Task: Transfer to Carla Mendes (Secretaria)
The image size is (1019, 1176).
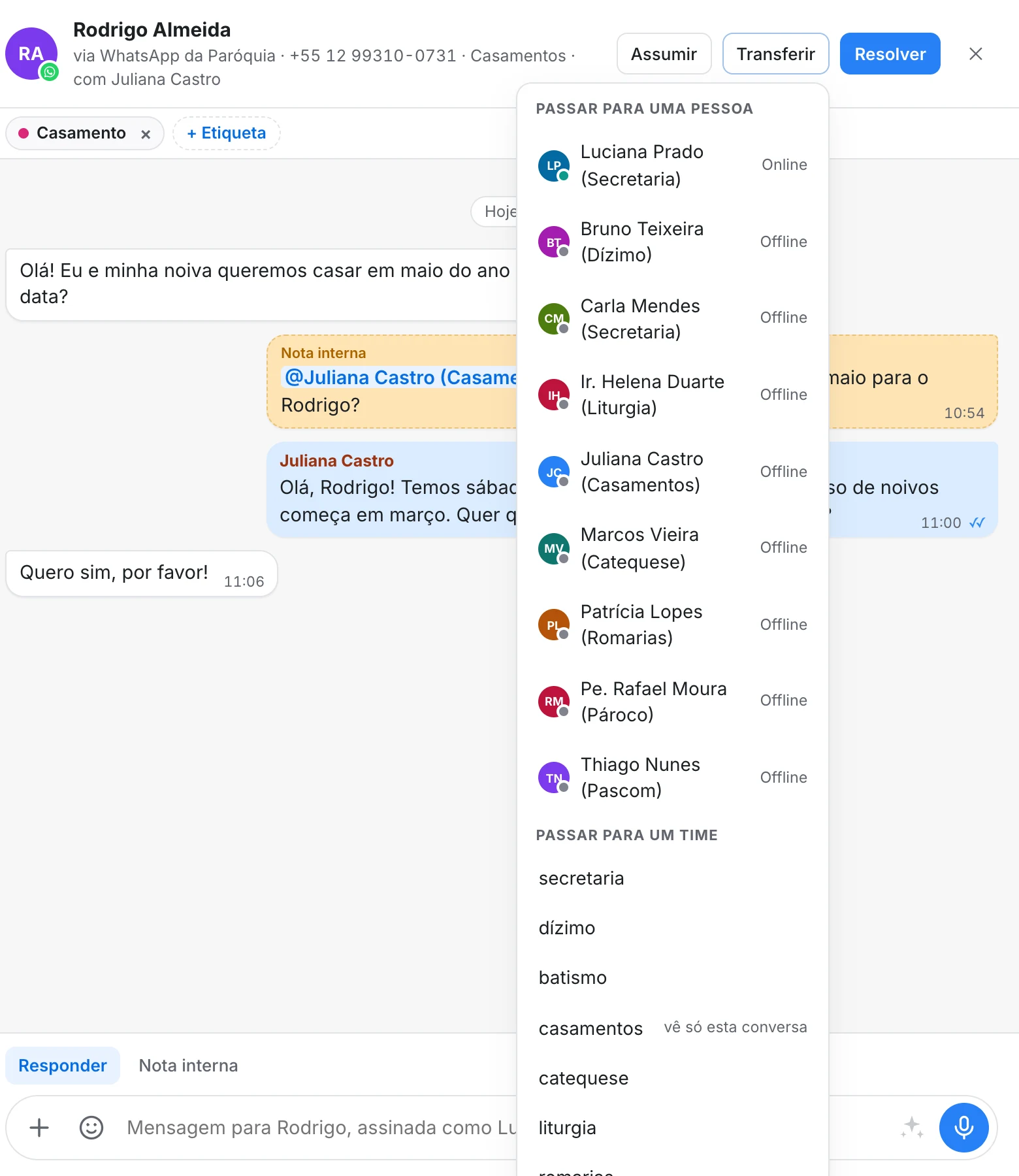Action: (x=673, y=318)
